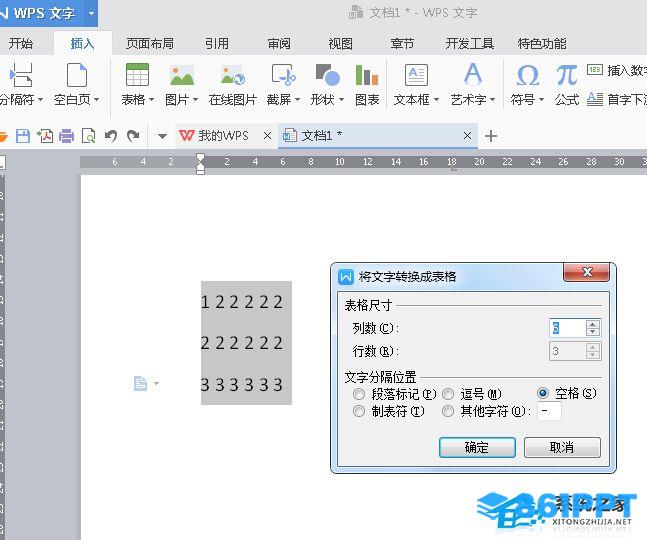Expand the 艺术字 dropdown arrow
Screen dimensions: 647x540
[x=492, y=99]
